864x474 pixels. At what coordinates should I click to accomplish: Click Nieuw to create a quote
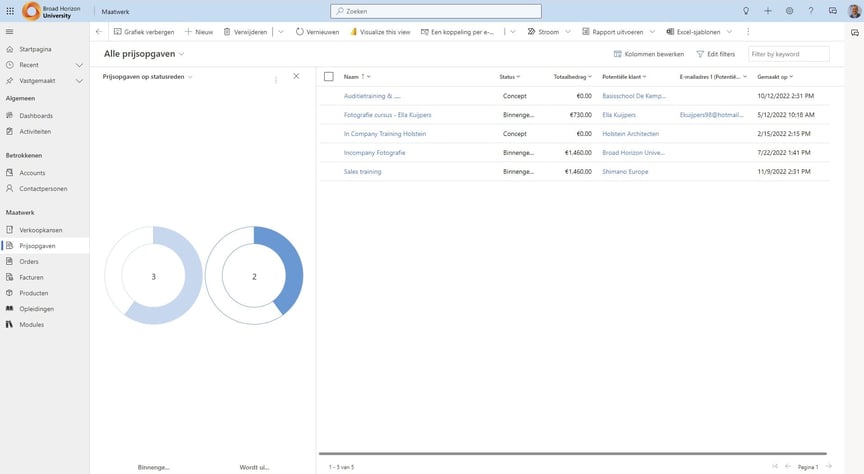coord(198,32)
